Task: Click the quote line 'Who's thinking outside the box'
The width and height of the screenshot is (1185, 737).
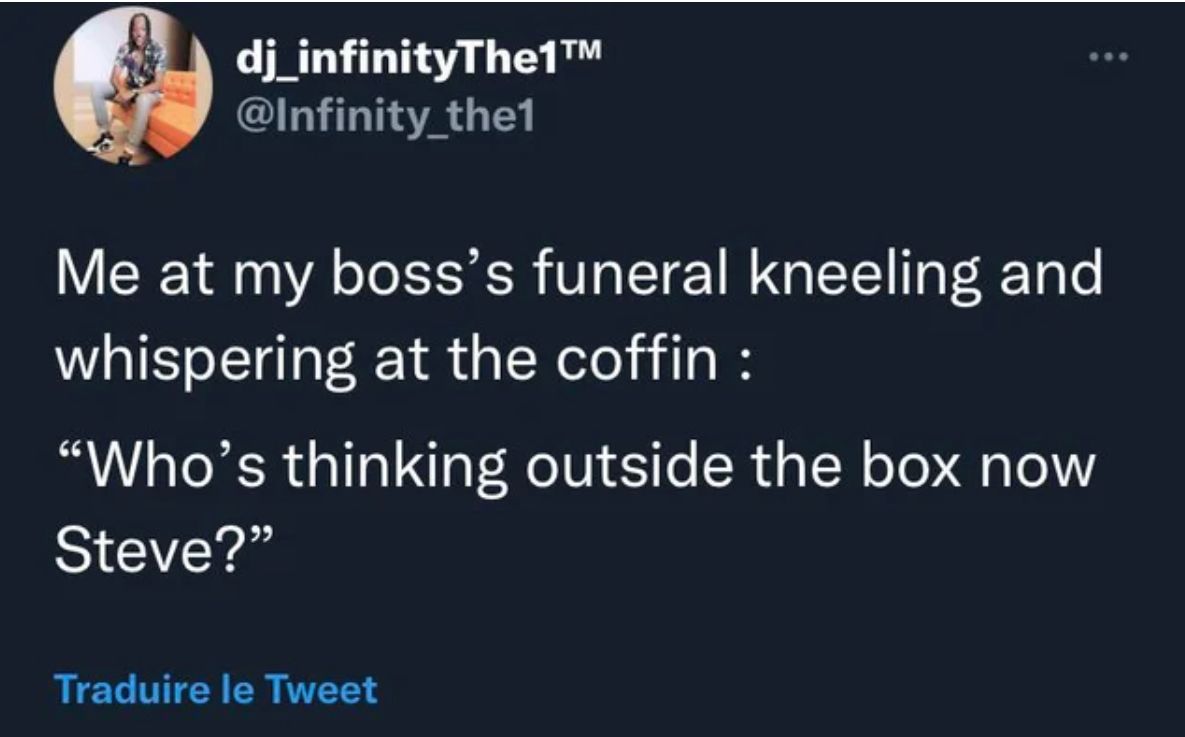Action: coord(570,466)
